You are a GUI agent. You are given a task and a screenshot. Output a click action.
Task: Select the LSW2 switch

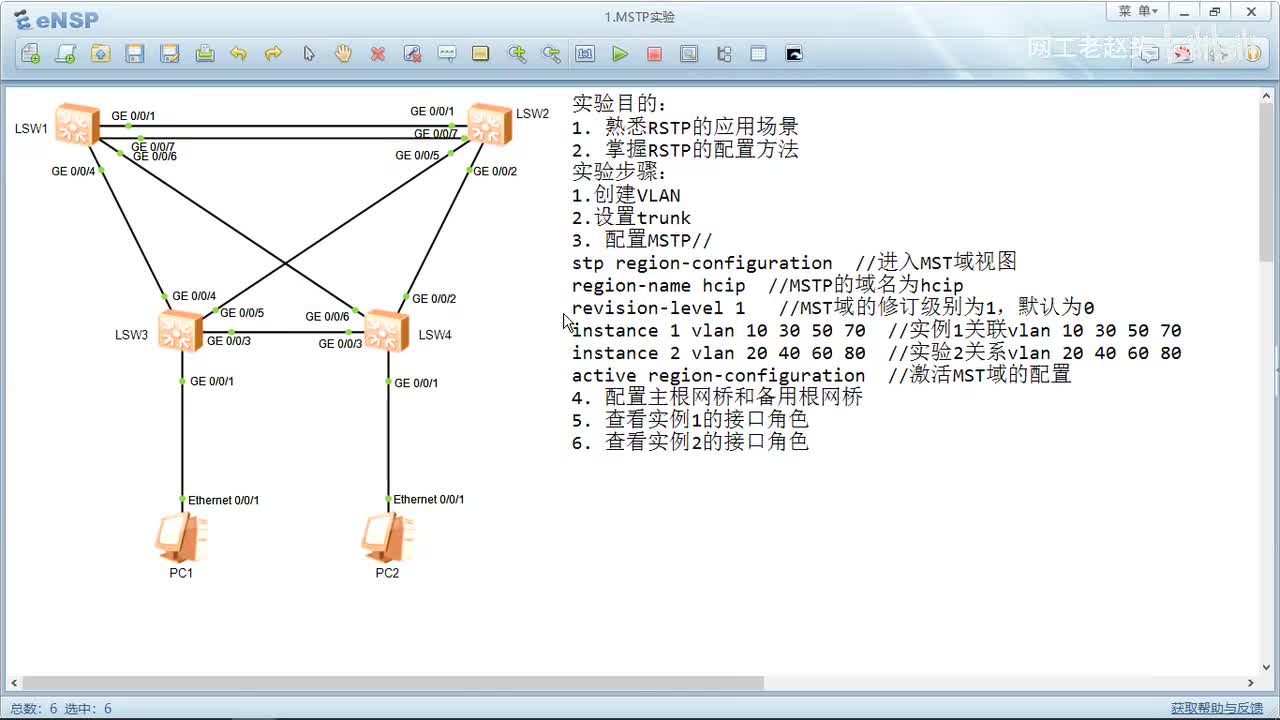489,124
